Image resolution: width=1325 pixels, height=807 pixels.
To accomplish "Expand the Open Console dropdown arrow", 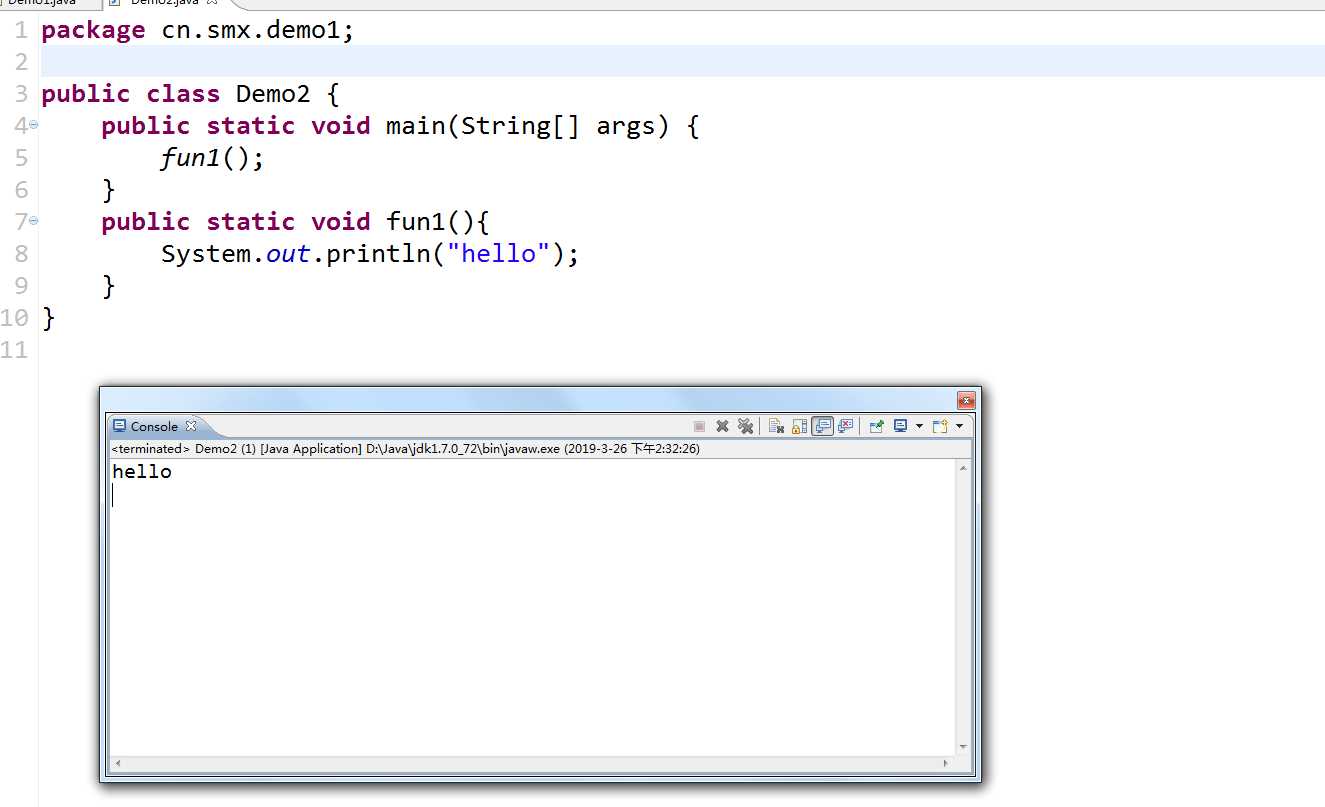I will pyautogui.click(x=959, y=426).
